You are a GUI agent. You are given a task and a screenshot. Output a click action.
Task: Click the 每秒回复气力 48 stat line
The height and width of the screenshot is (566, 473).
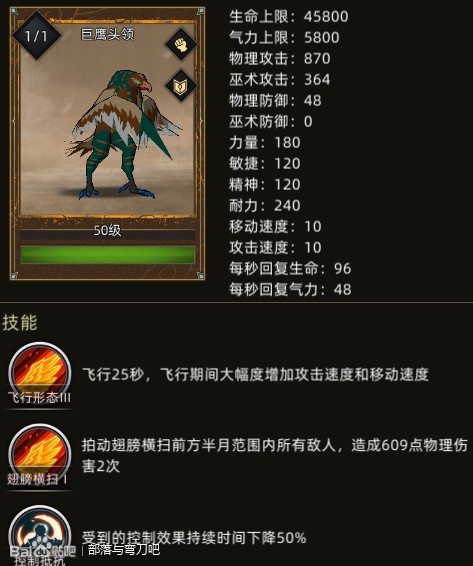tap(290, 289)
